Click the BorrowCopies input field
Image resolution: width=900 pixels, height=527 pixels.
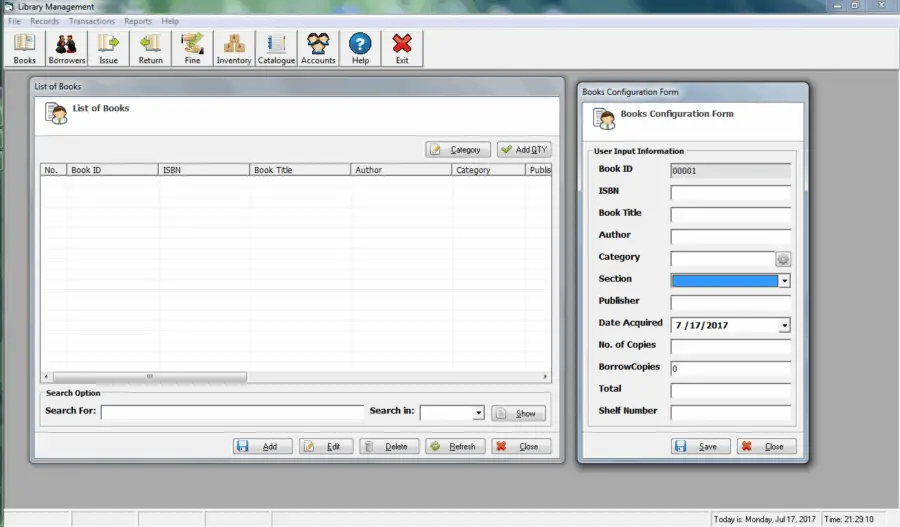tap(730, 369)
